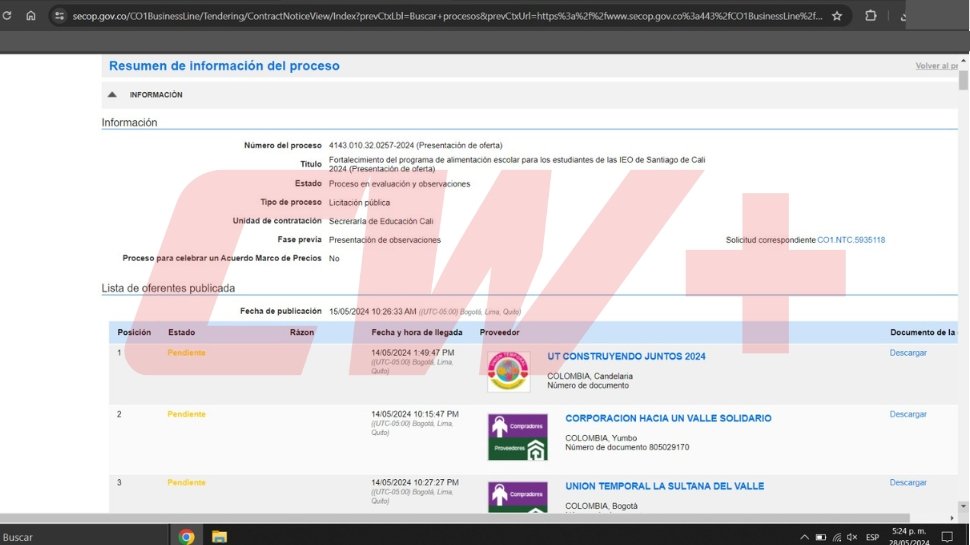Click process number 4143.010.32.0257-2024
This screenshot has width=970, height=545.
[x=371, y=145]
